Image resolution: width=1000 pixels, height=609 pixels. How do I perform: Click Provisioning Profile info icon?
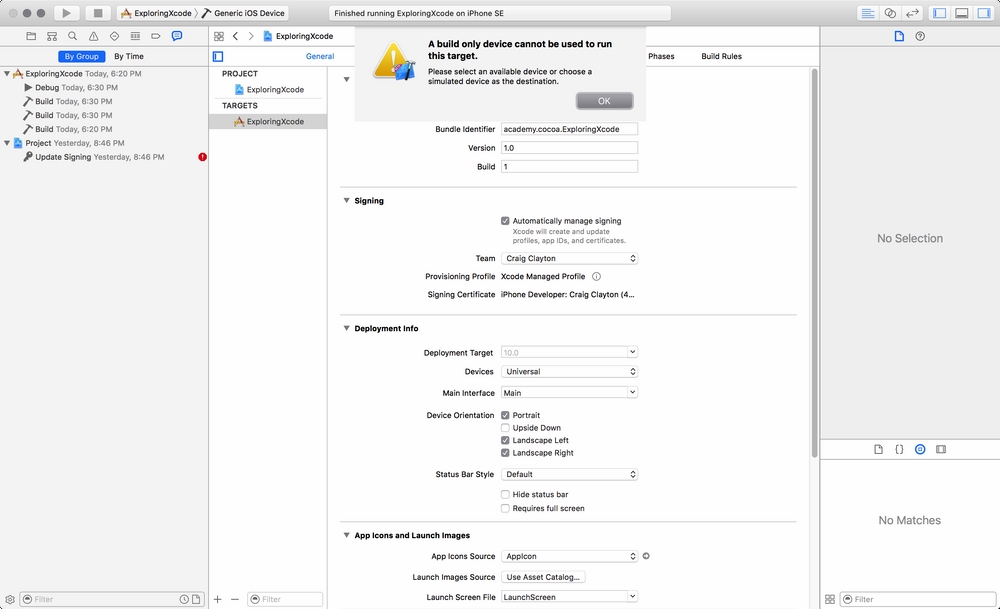click(x=596, y=277)
